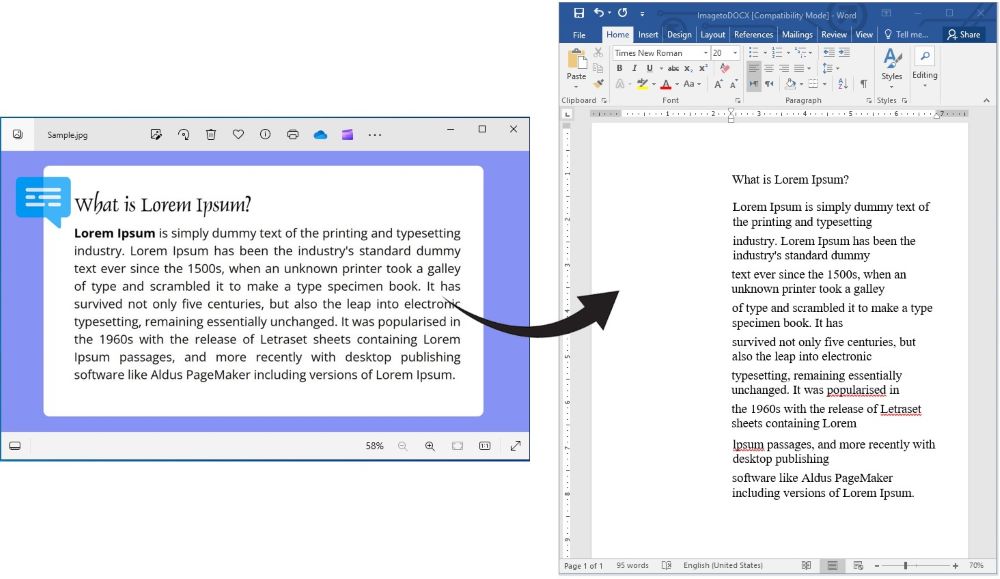Open the Text Highlight Color tool

pyautogui.click(x=641, y=82)
